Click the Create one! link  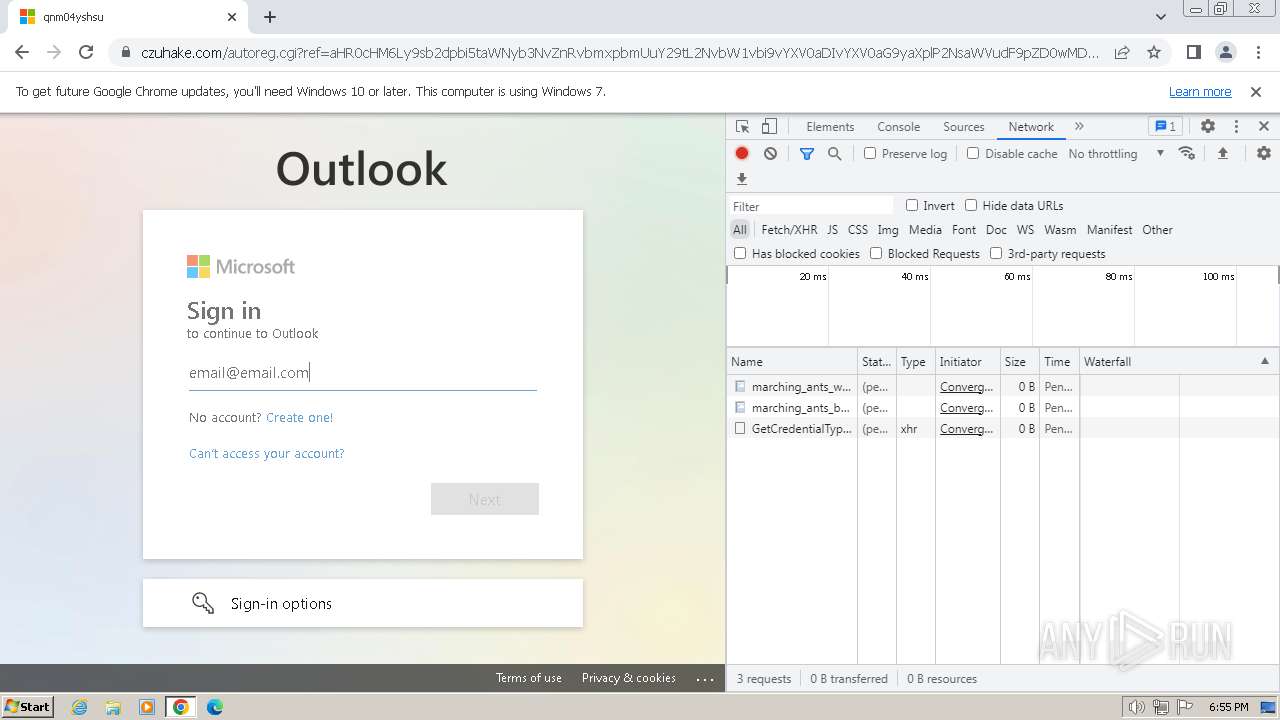click(300, 418)
